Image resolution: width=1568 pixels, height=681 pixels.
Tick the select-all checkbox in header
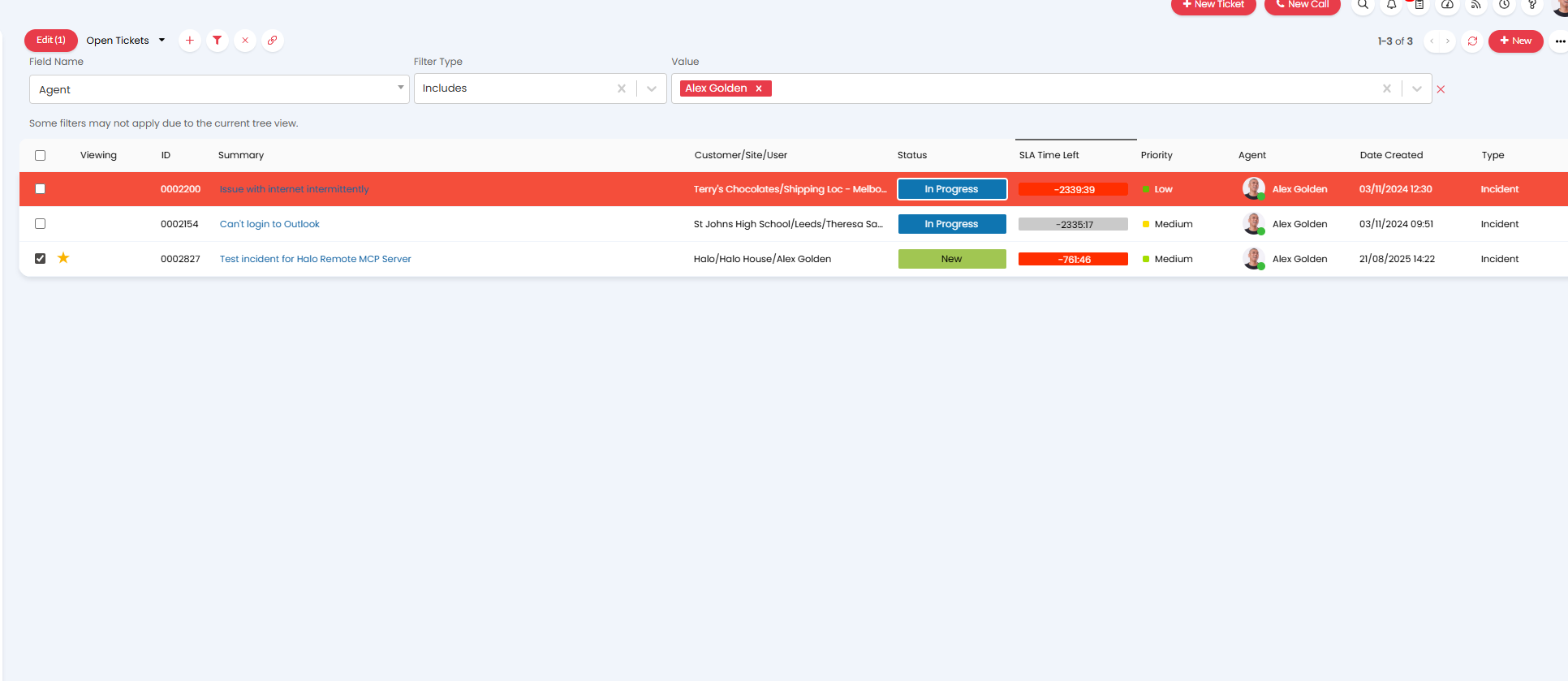click(41, 156)
